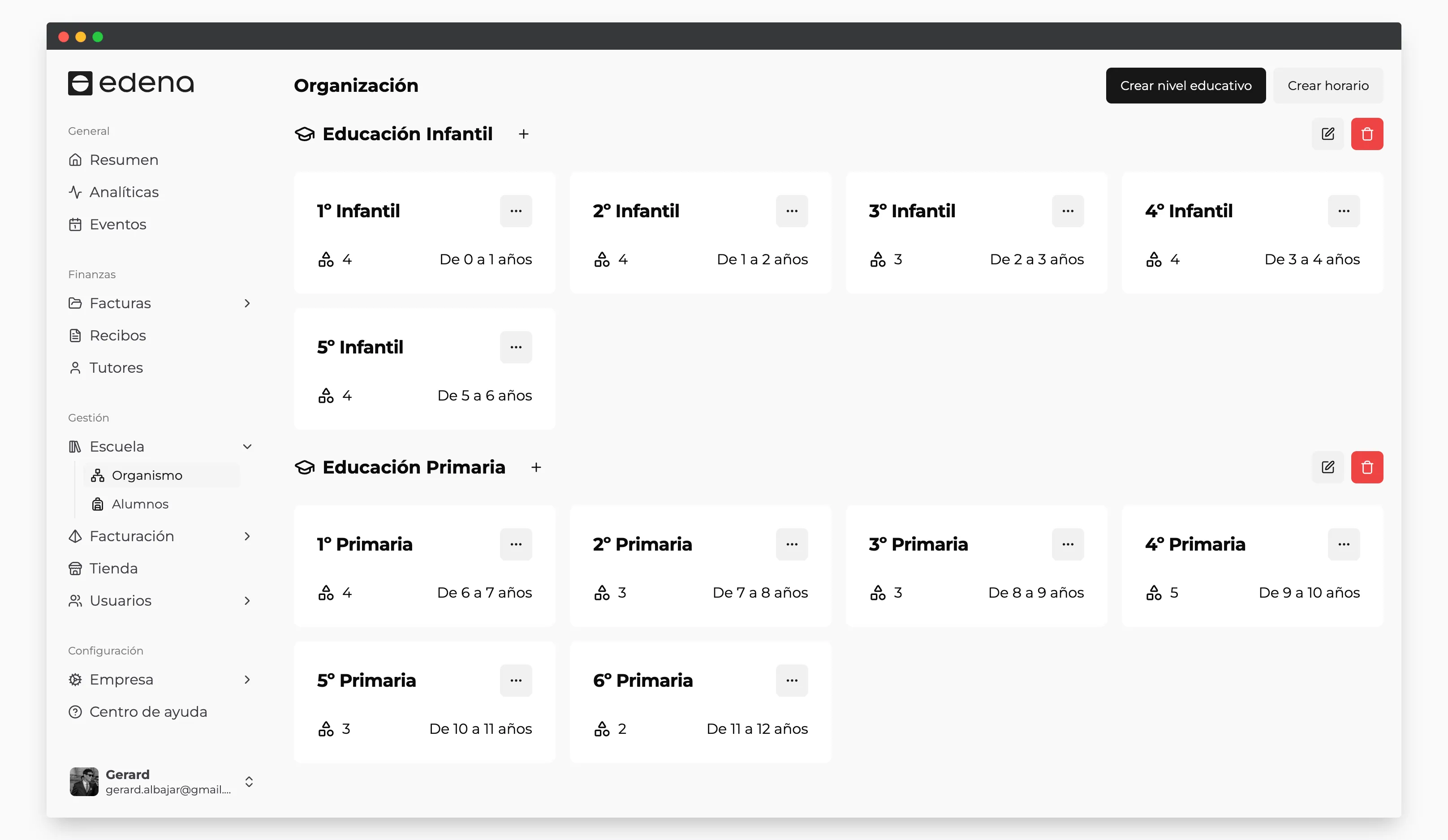Expand the Usuarios submenu

(247, 600)
